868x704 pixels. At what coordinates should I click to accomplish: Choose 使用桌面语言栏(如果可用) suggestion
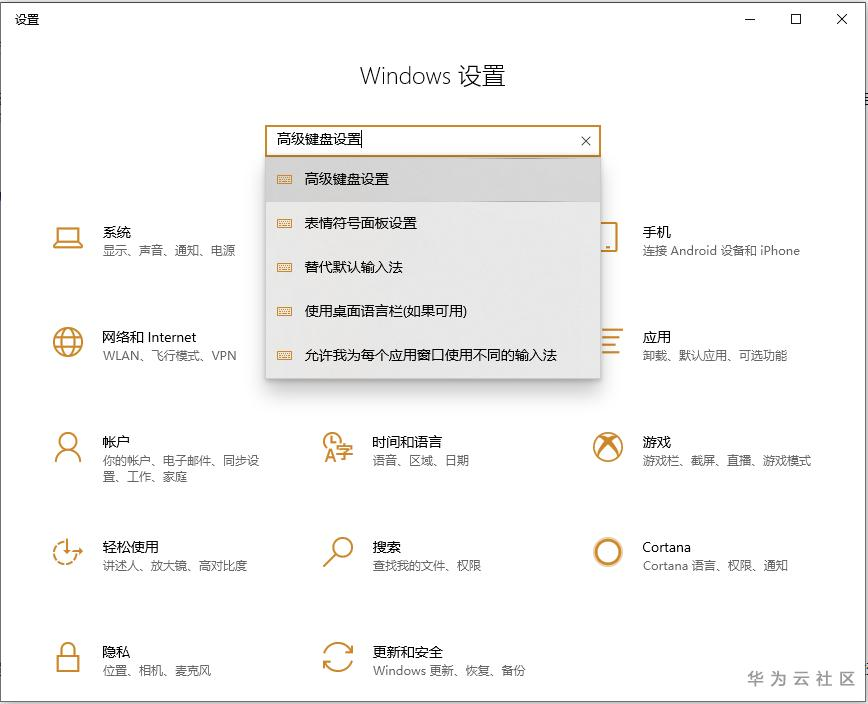click(433, 311)
